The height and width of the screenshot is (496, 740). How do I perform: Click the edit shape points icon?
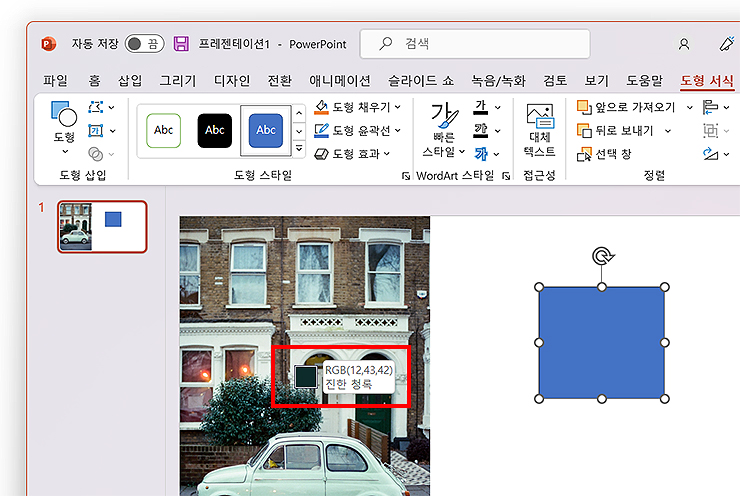95,107
